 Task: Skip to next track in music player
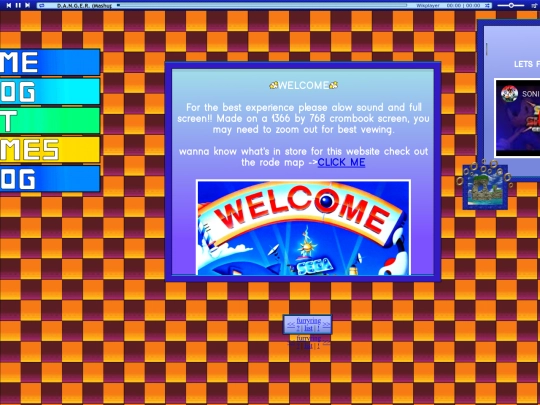[28, 5]
